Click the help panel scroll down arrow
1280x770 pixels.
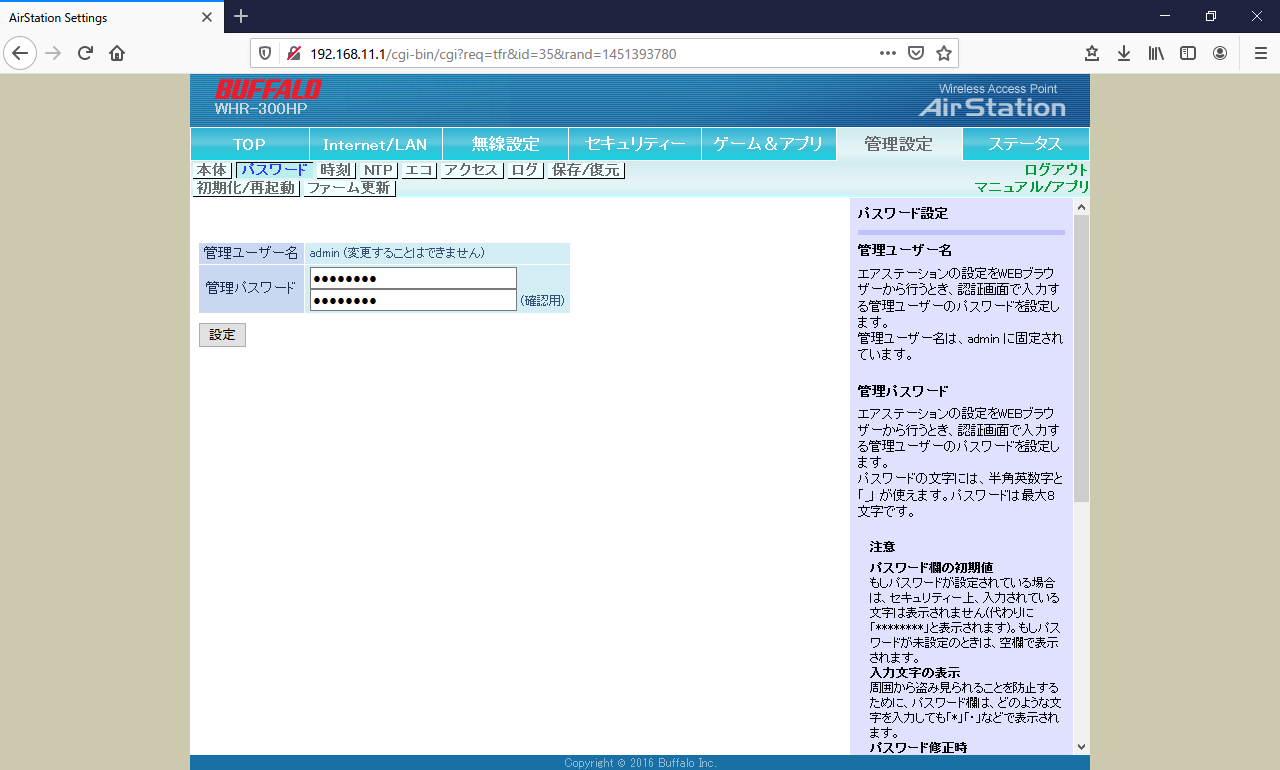[1081, 746]
